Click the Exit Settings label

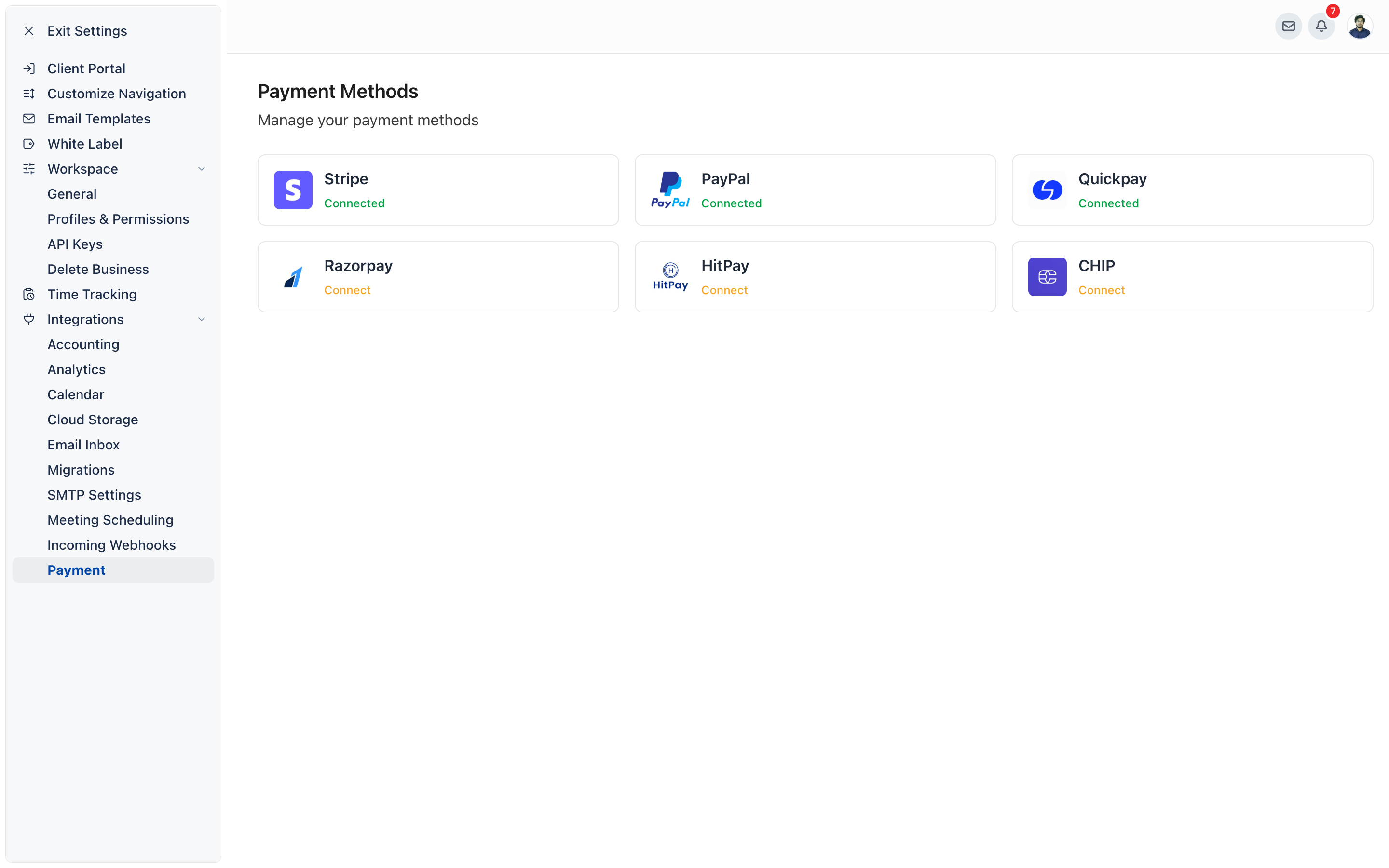[x=87, y=31]
